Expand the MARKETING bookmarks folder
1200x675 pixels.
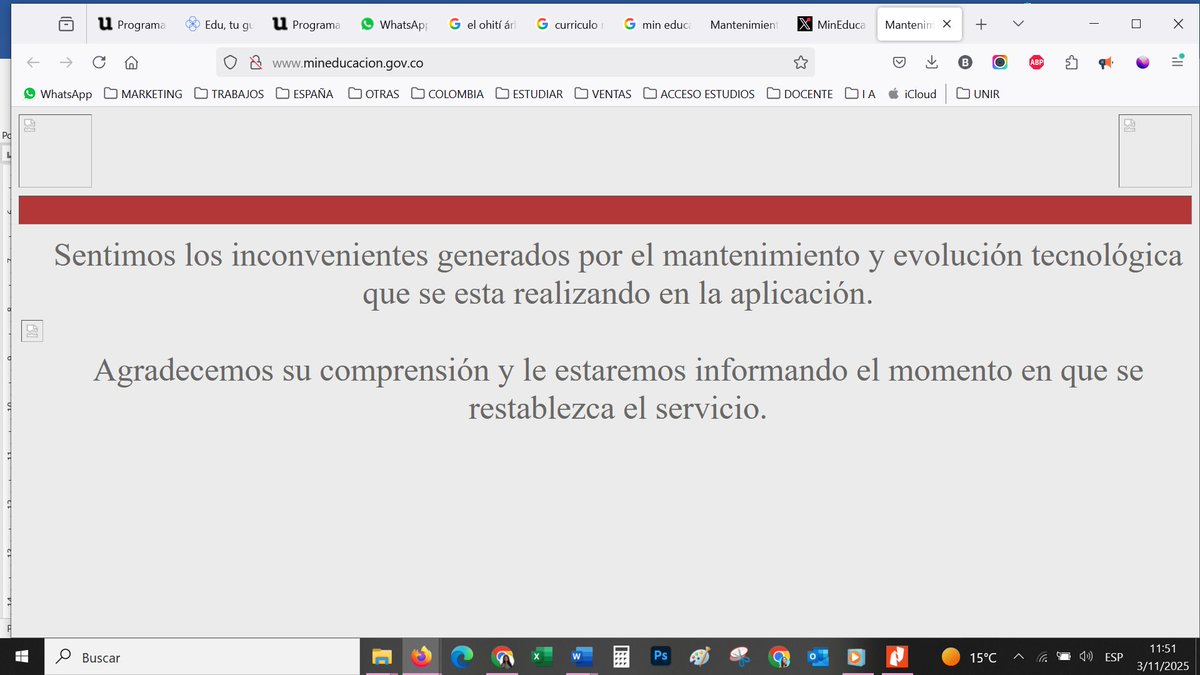[143, 94]
